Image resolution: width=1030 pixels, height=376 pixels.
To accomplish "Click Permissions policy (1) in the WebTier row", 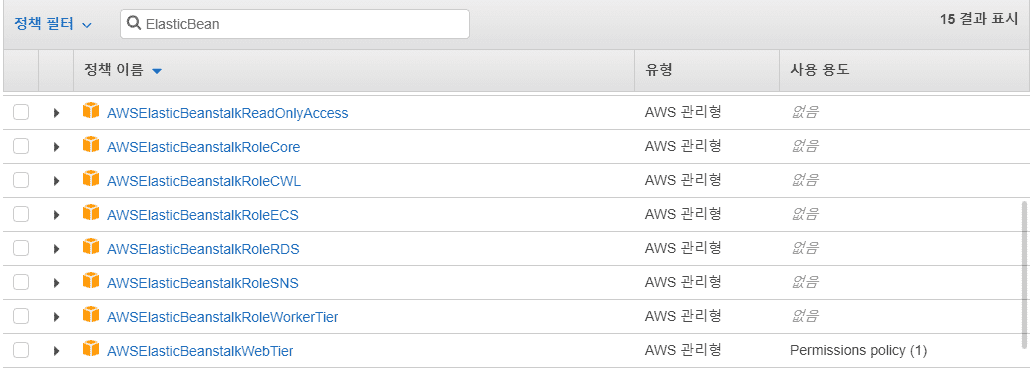I will click(859, 351).
